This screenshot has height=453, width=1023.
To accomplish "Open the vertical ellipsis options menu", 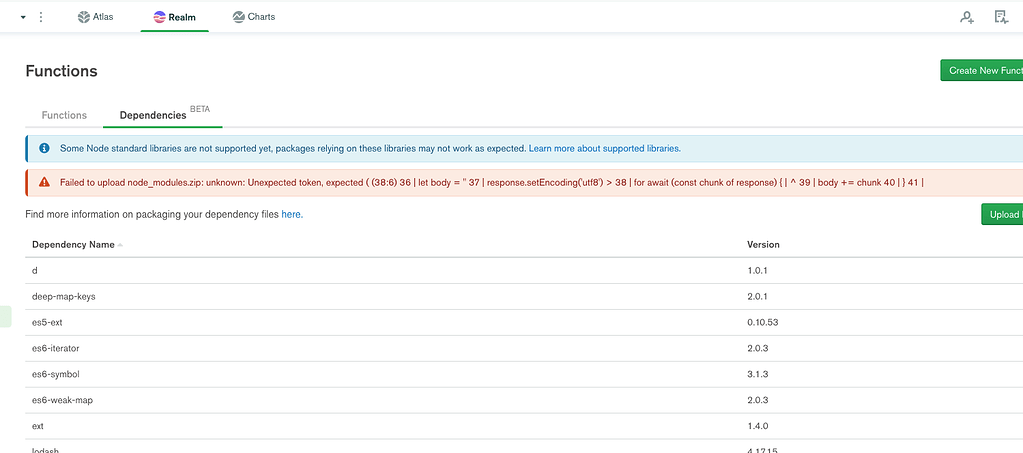I will (x=41, y=17).
